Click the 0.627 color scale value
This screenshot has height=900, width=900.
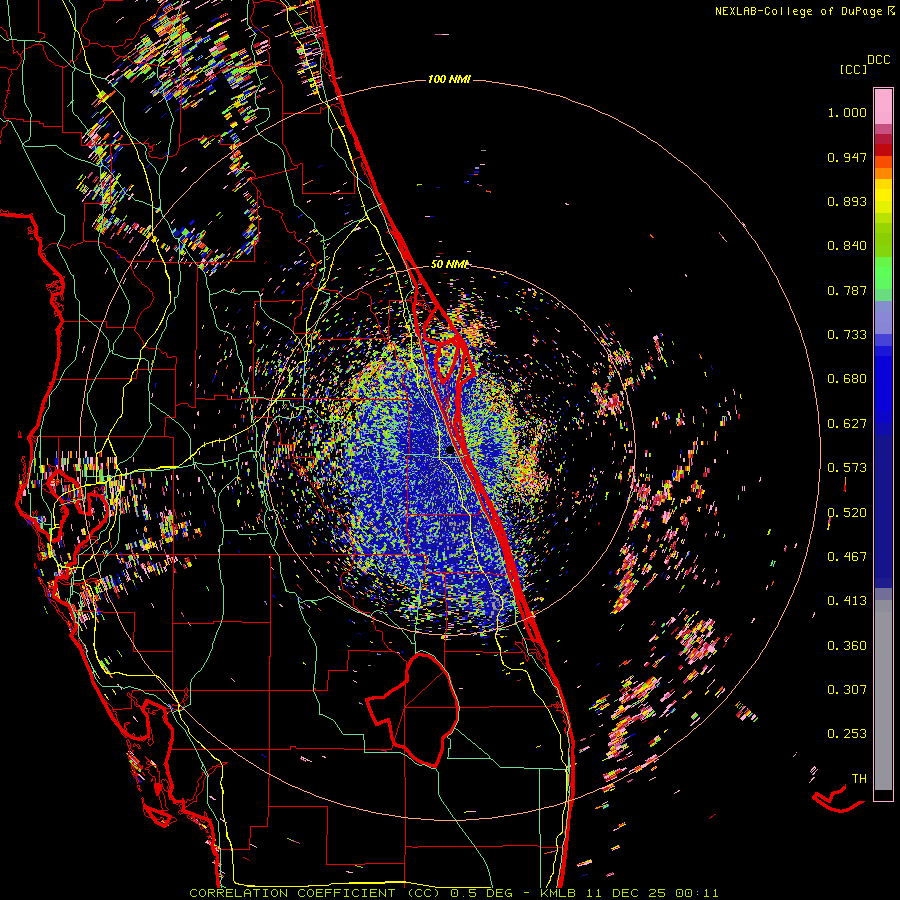coord(847,424)
